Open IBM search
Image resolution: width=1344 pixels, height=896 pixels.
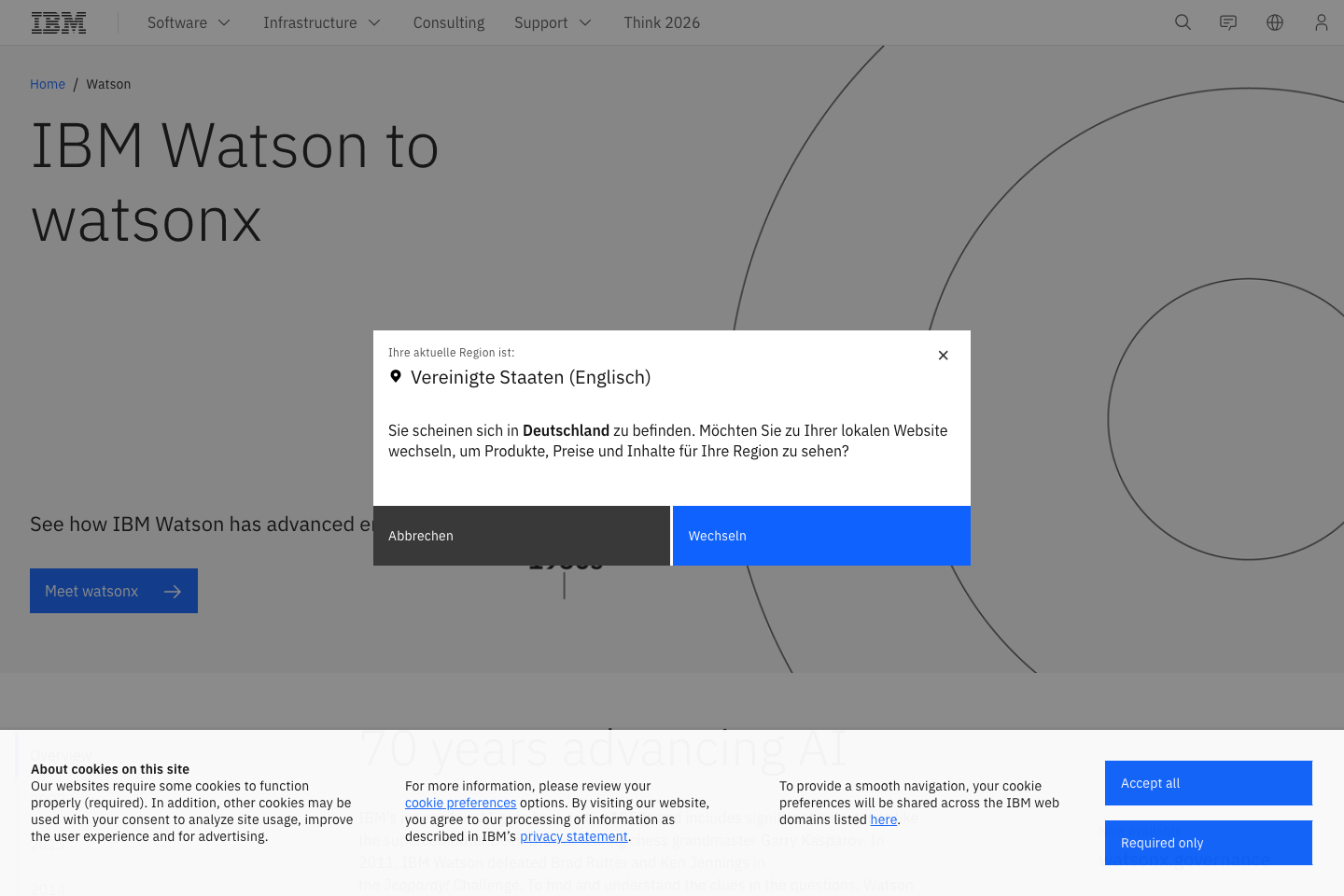click(x=1183, y=21)
